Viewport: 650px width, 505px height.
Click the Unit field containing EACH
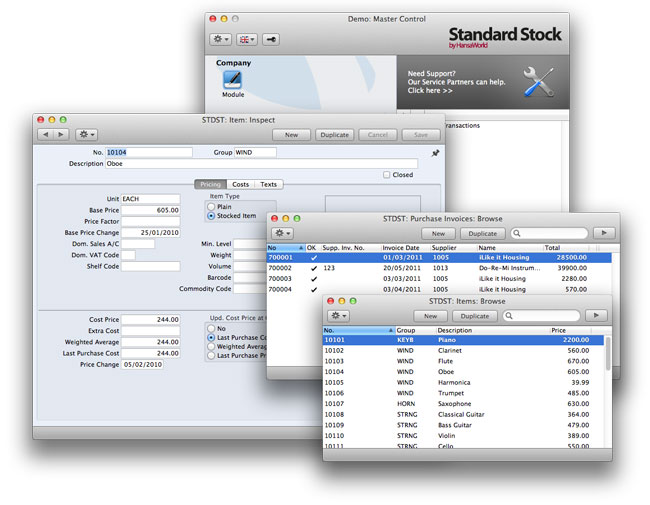(150, 199)
